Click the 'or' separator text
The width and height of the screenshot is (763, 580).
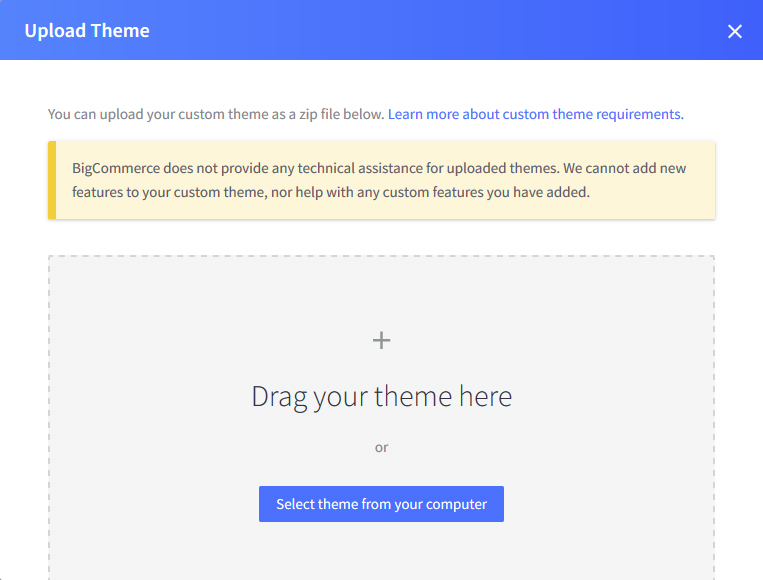381,447
